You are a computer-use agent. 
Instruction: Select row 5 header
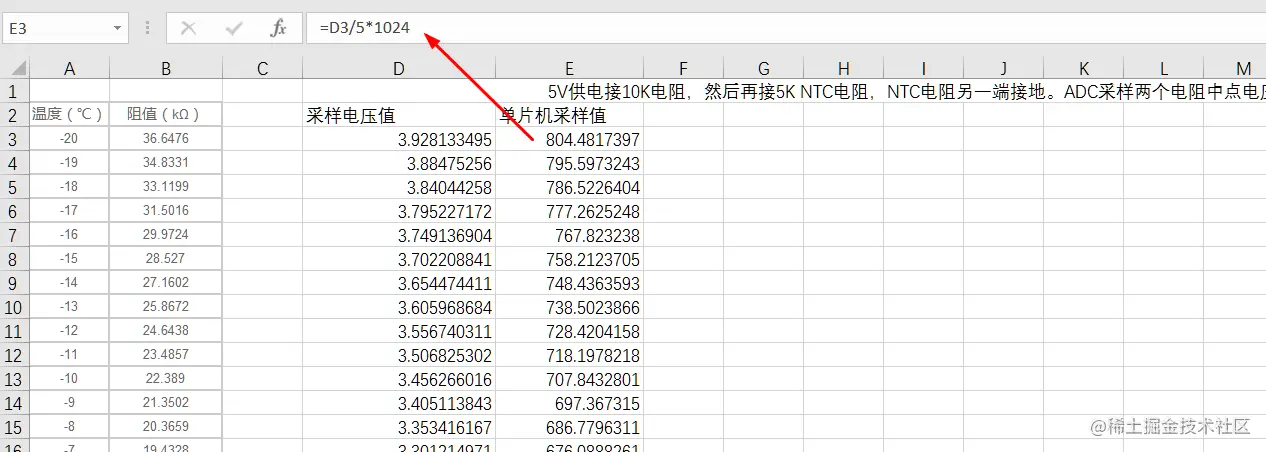[14, 187]
